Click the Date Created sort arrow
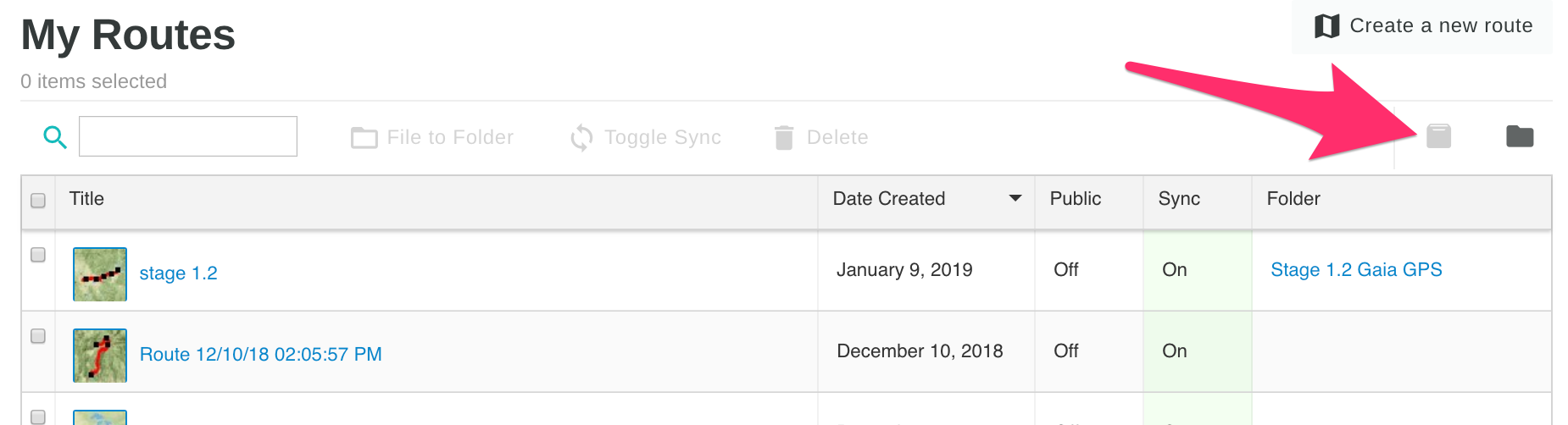 1015,199
